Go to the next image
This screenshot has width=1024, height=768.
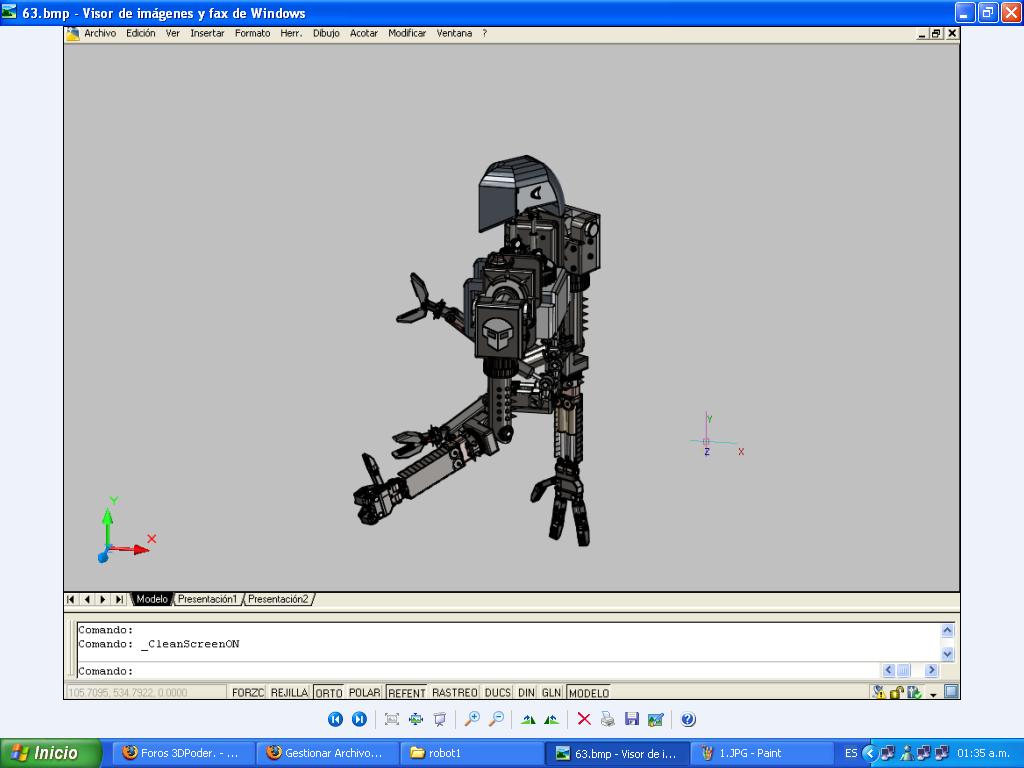(x=359, y=719)
